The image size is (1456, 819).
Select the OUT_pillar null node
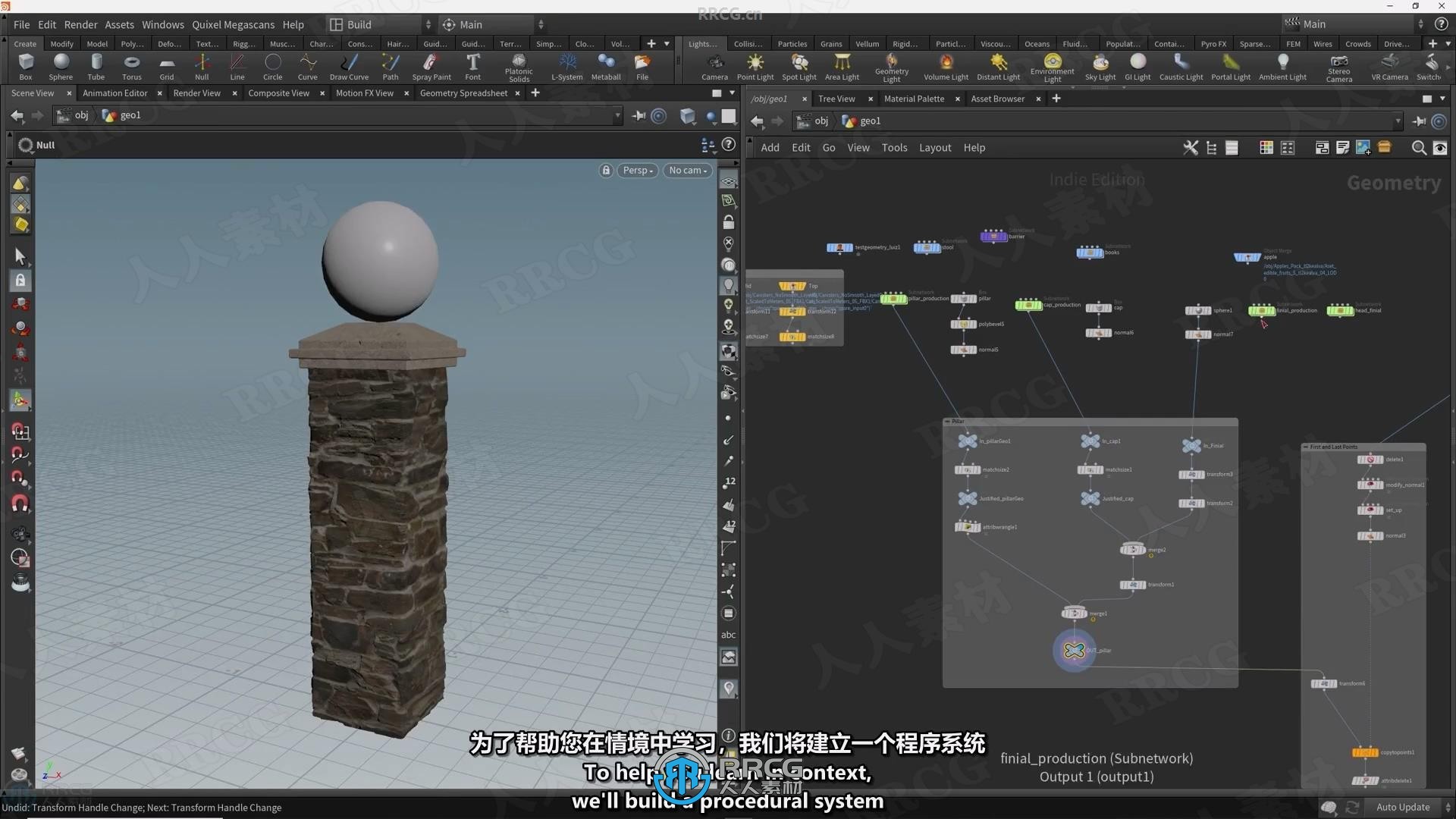(x=1074, y=651)
